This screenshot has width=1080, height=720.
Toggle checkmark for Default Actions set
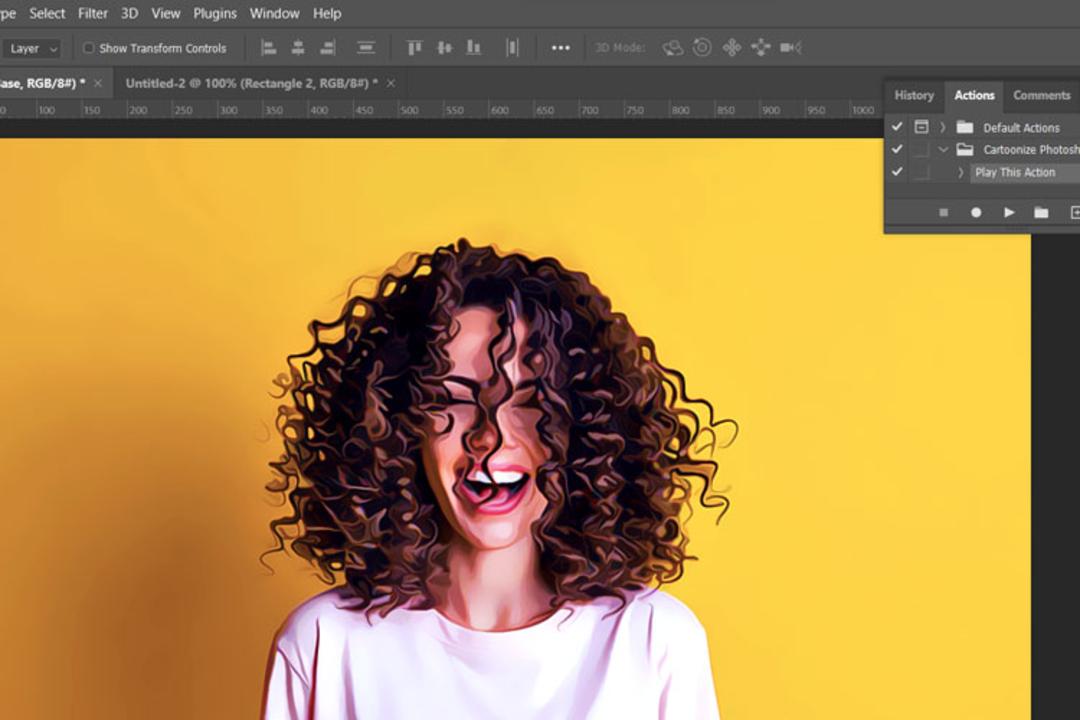point(897,127)
